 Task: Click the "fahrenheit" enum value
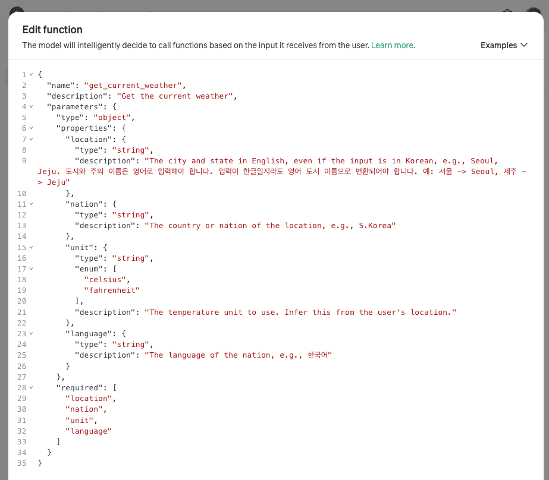tap(112, 290)
